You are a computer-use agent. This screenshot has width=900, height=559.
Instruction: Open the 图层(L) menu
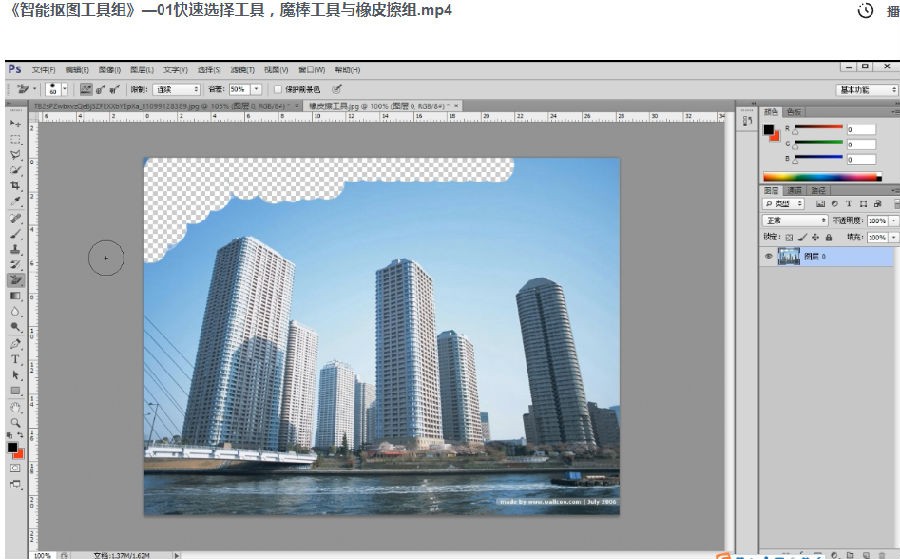(x=142, y=70)
